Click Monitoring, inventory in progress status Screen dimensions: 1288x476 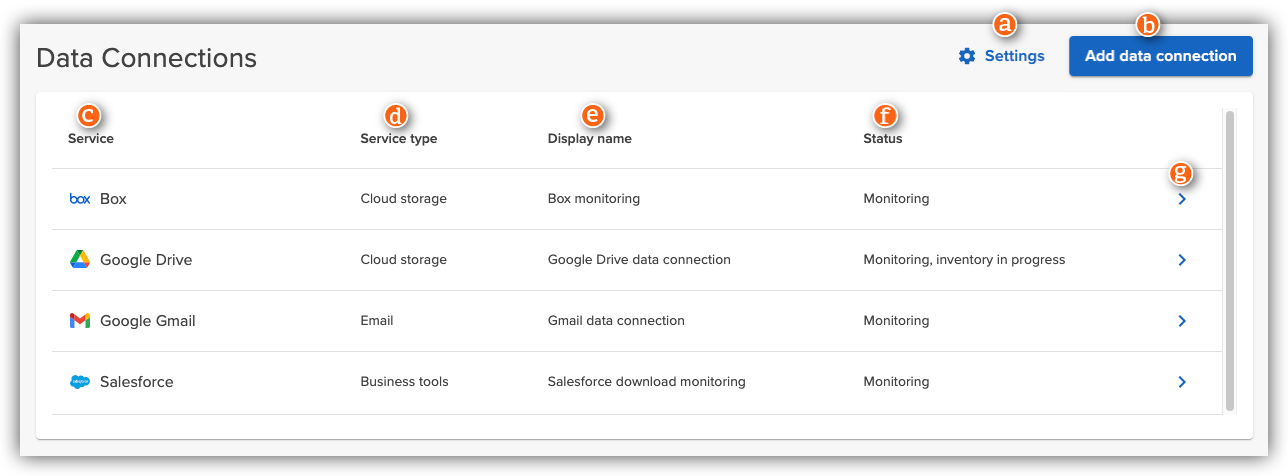pyautogui.click(x=964, y=260)
